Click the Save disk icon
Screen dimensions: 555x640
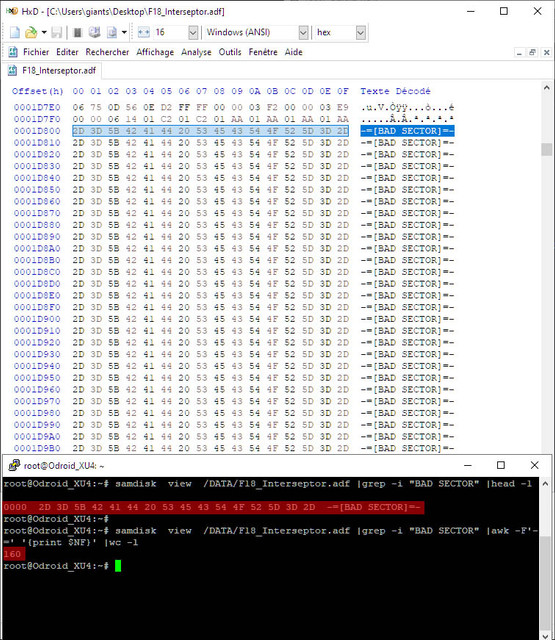point(56,32)
